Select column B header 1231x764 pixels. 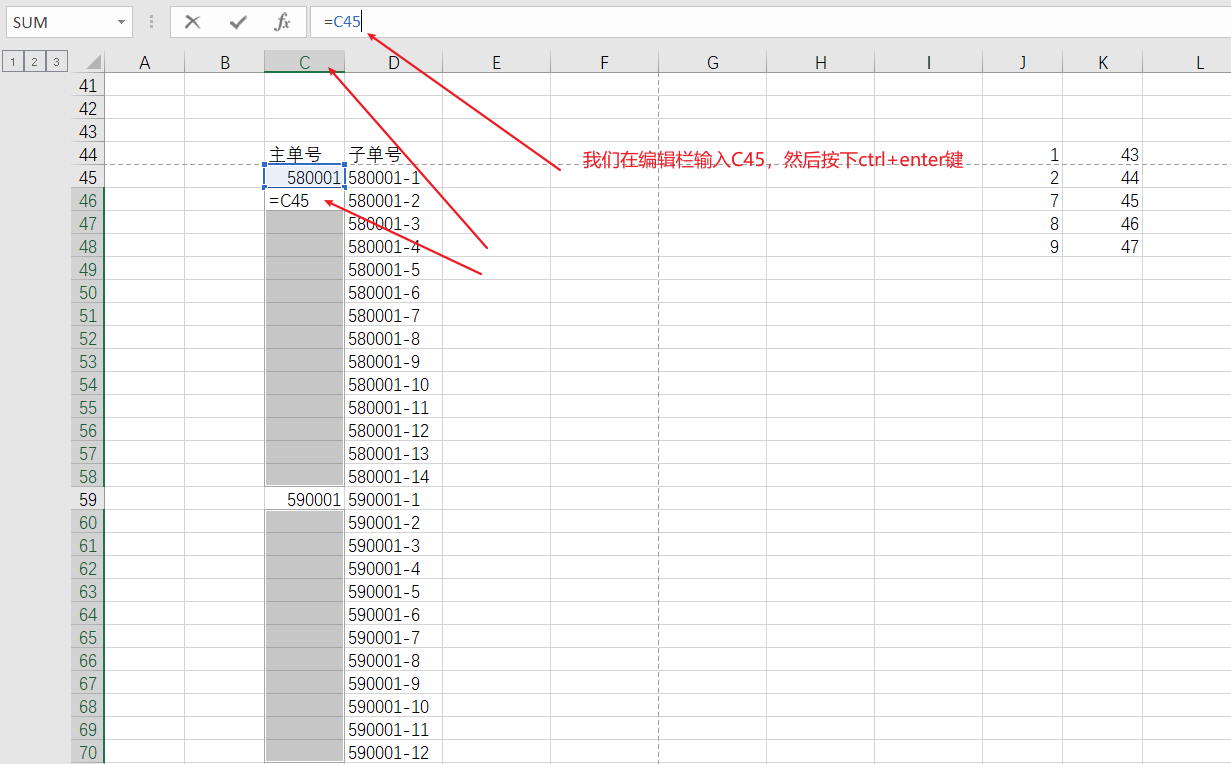(x=225, y=62)
